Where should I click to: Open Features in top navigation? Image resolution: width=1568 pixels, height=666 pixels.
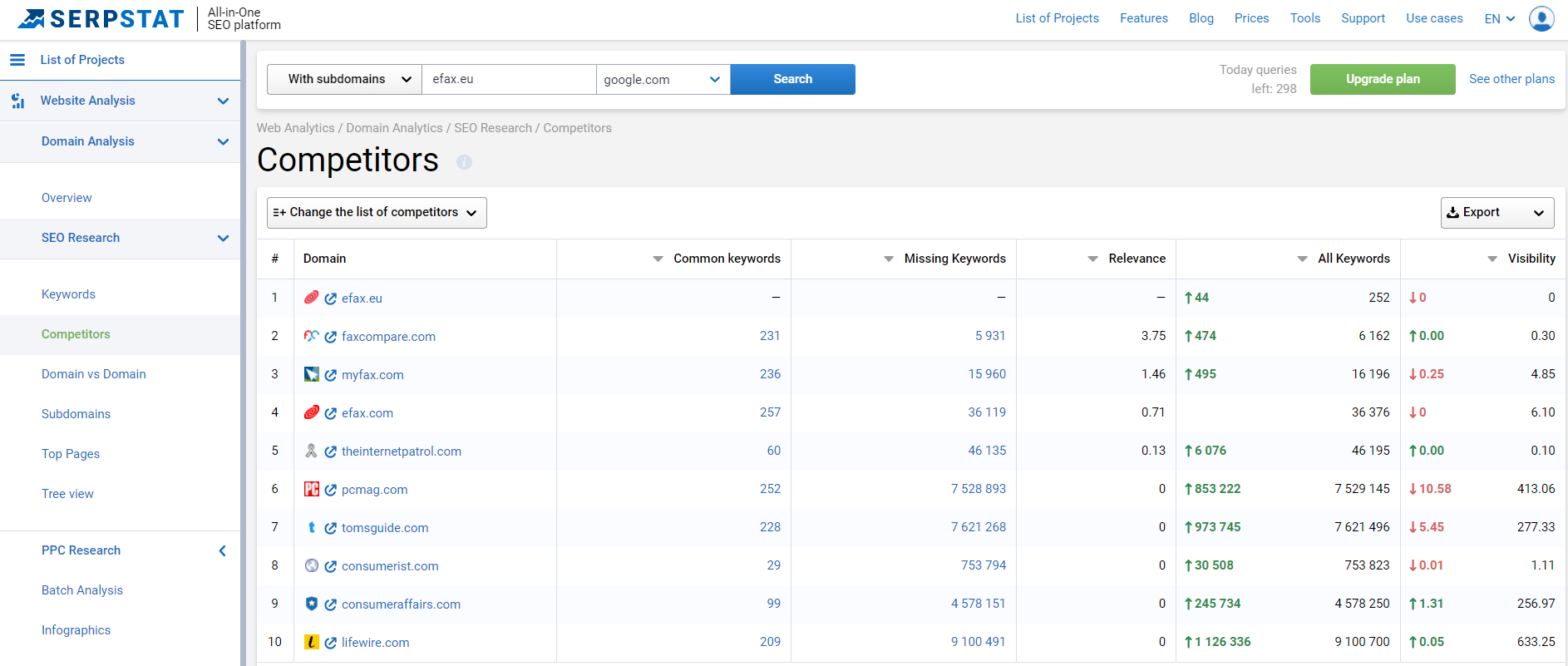[1143, 18]
